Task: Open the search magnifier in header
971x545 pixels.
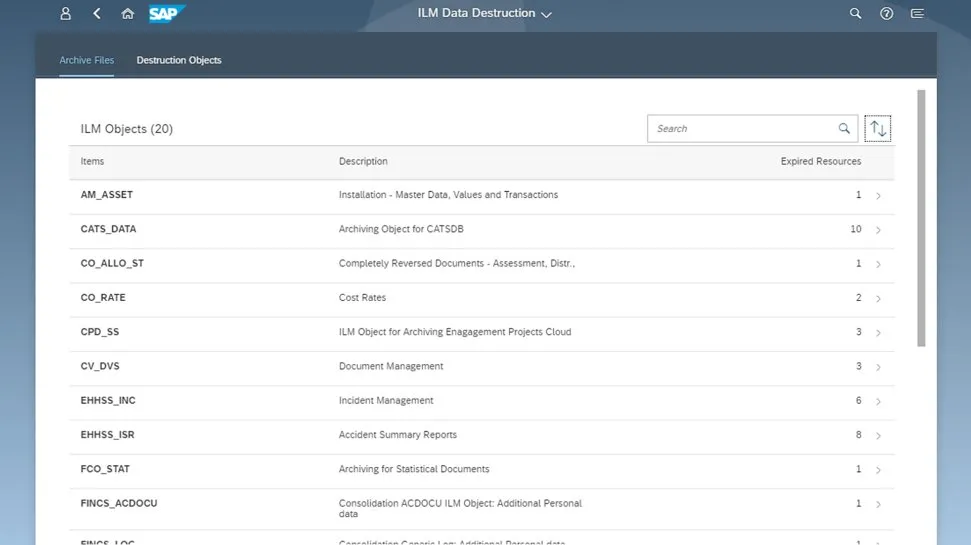Action: [855, 14]
